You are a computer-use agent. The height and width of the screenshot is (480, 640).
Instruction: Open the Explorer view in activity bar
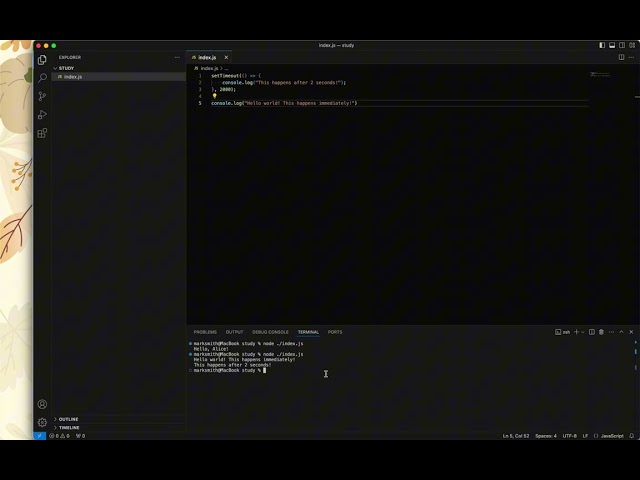42,60
